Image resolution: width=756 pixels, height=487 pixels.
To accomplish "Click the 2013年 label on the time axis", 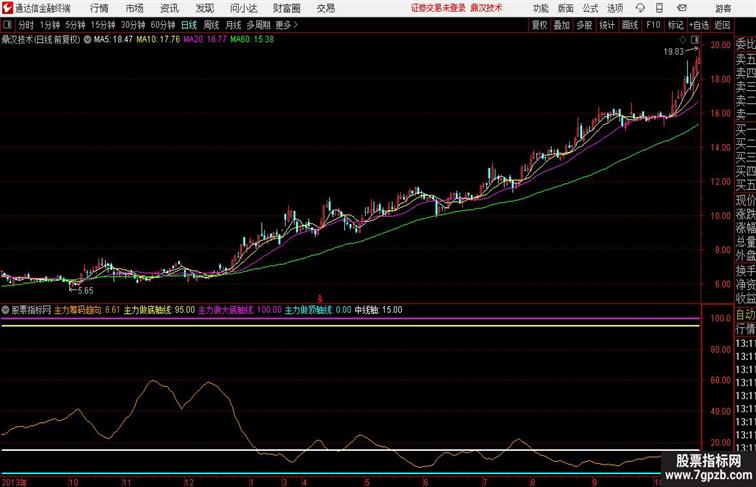I will coord(14,482).
